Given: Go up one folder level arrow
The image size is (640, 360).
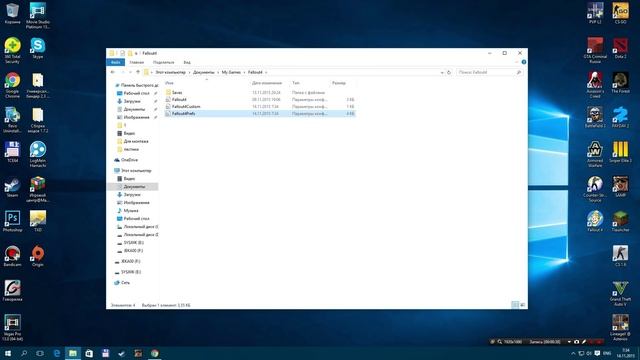Looking at the screenshot, I should tap(138, 72).
